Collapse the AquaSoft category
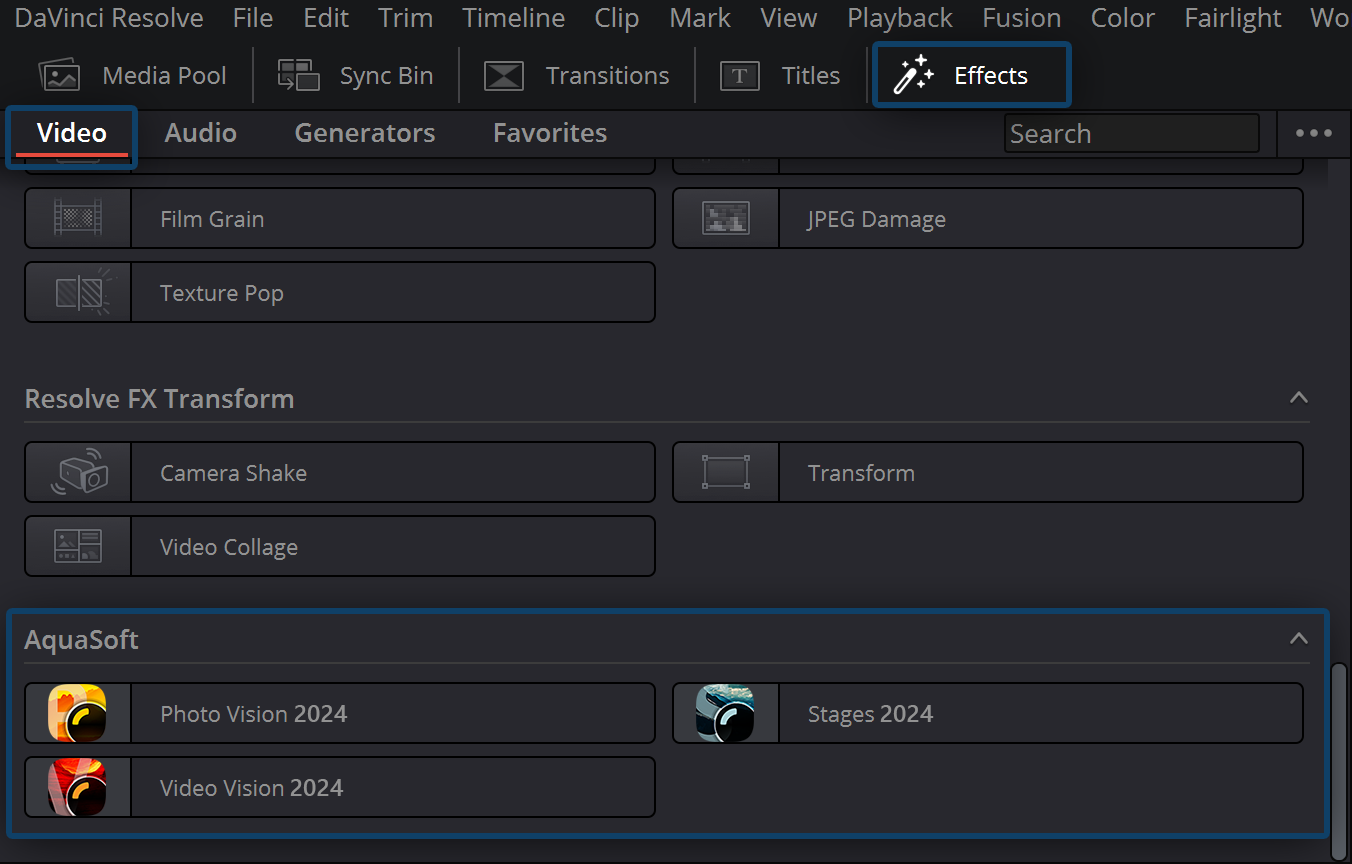This screenshot has height=864, width=1352. [1298, 637]
